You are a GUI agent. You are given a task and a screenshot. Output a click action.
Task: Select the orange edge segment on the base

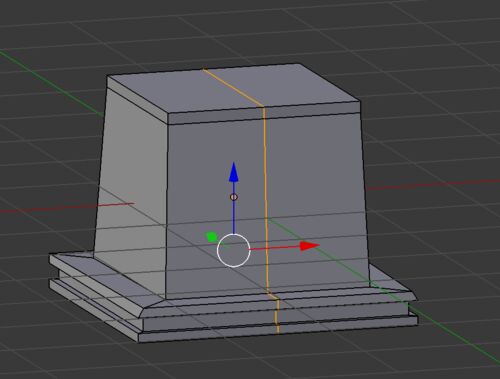(x=276, y=313)
